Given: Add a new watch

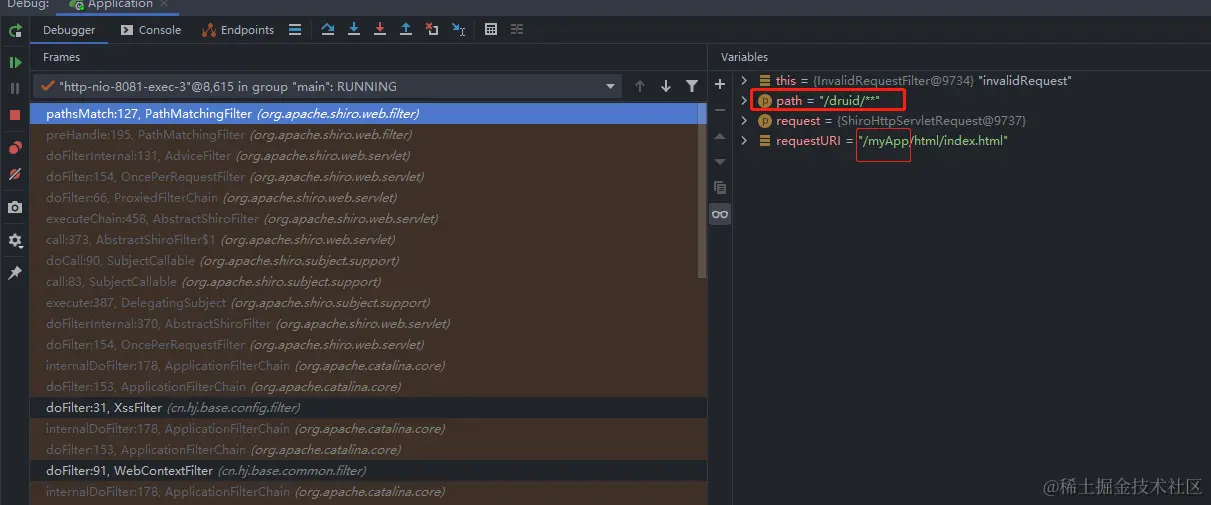Looking at the screenshot, I should point(720,84).
